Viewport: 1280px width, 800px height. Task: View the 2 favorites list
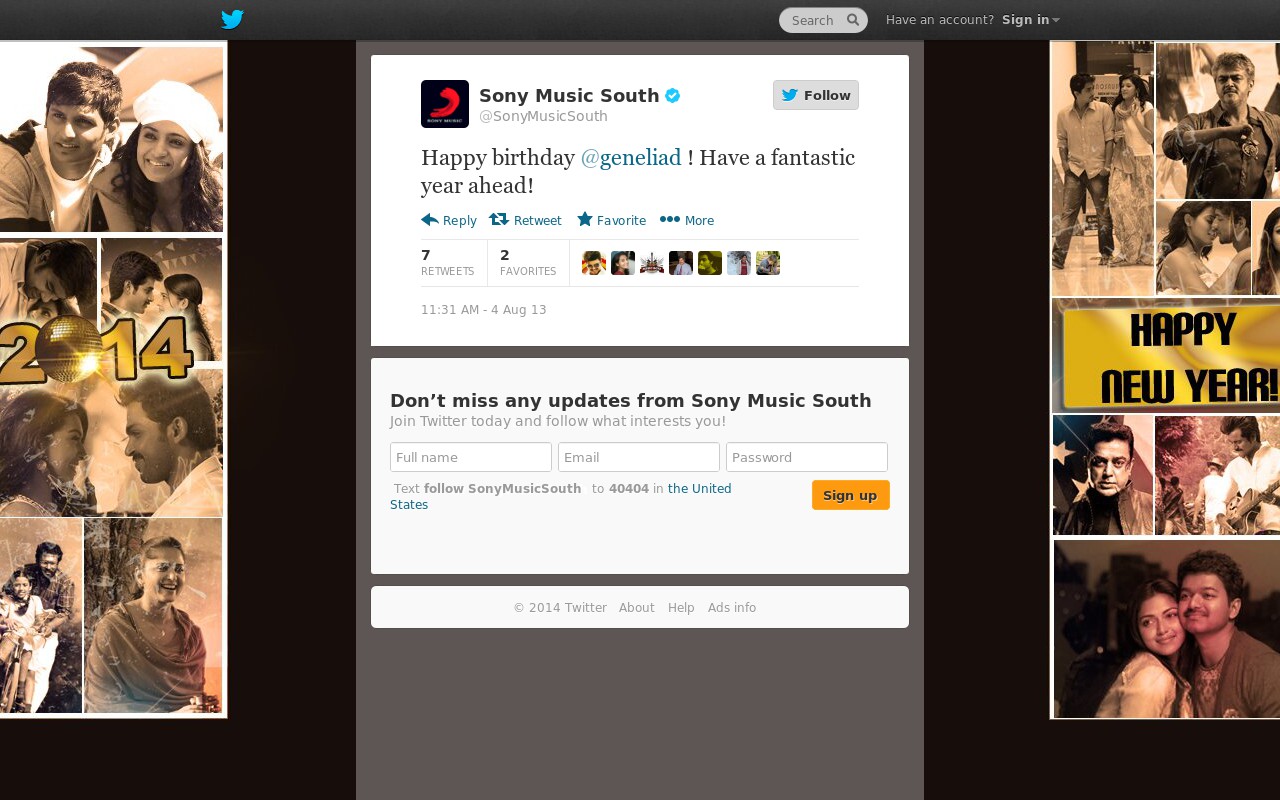[x=528, y=262]
